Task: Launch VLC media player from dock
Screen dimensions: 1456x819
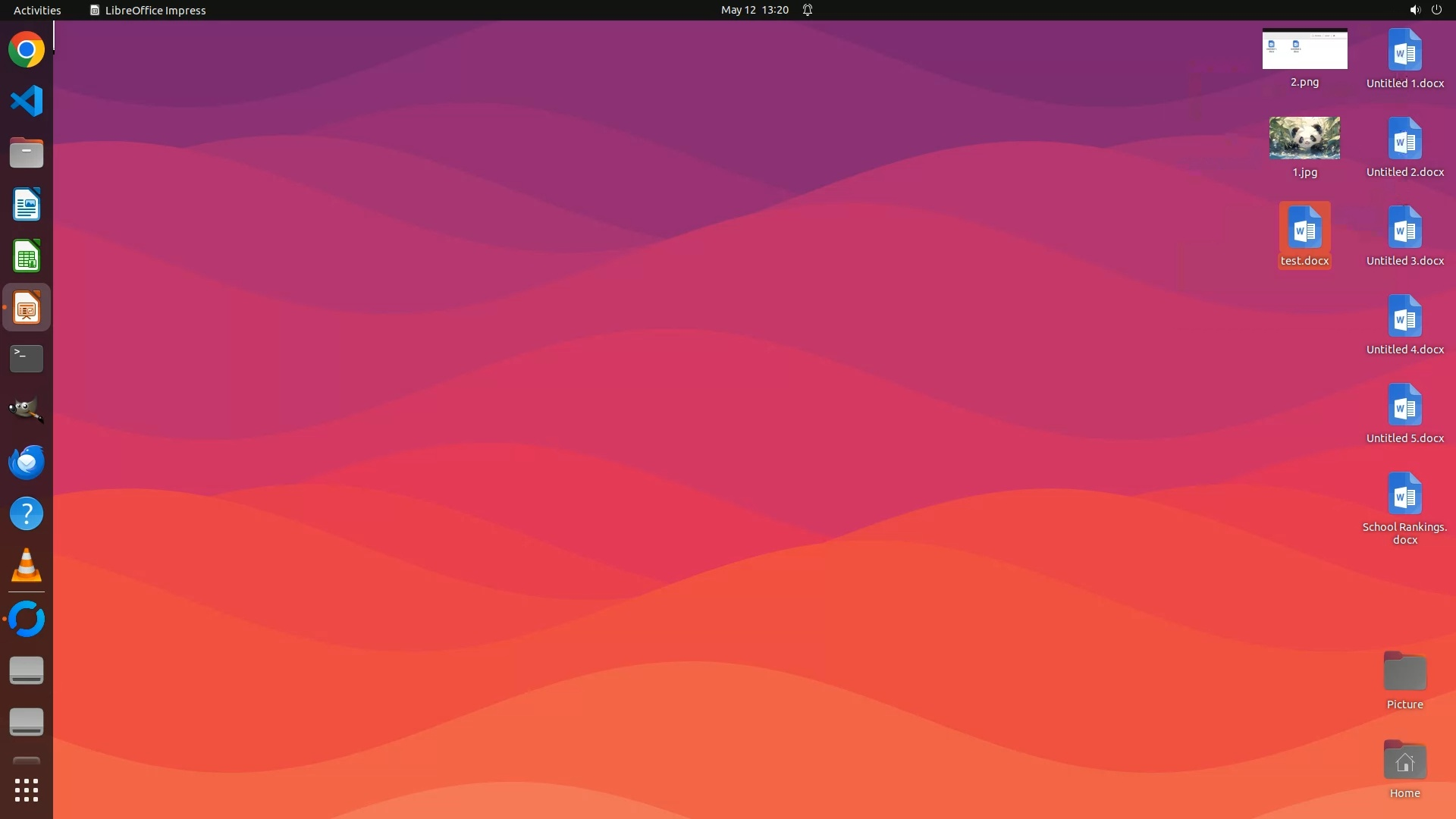Action: (27, 565)
